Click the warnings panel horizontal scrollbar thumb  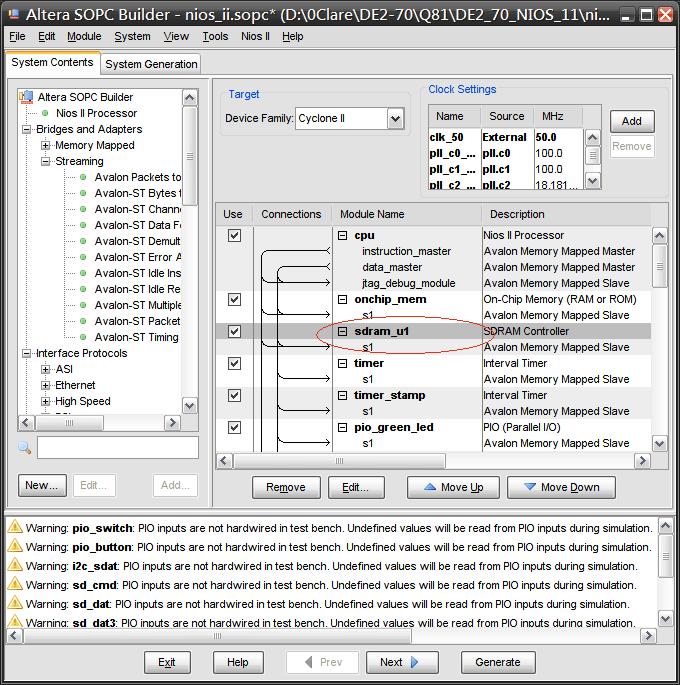click(x=217, y=636)
